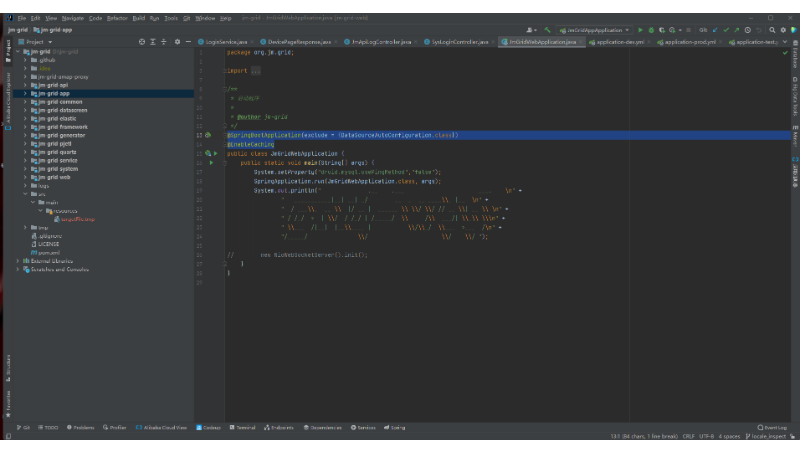This screenshot has height=453, width=800.
Task: Open the Event Log
Action: (x=772, y=427)
